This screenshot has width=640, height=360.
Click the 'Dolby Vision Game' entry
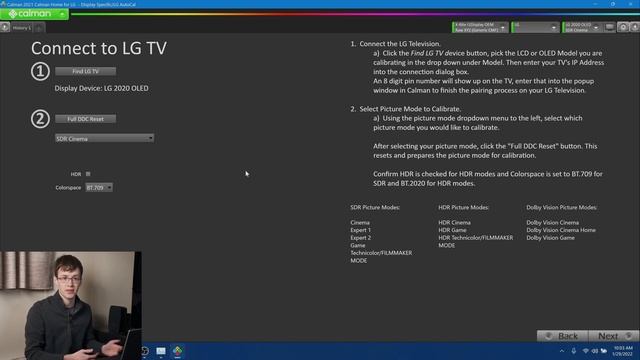pos(550,238)
